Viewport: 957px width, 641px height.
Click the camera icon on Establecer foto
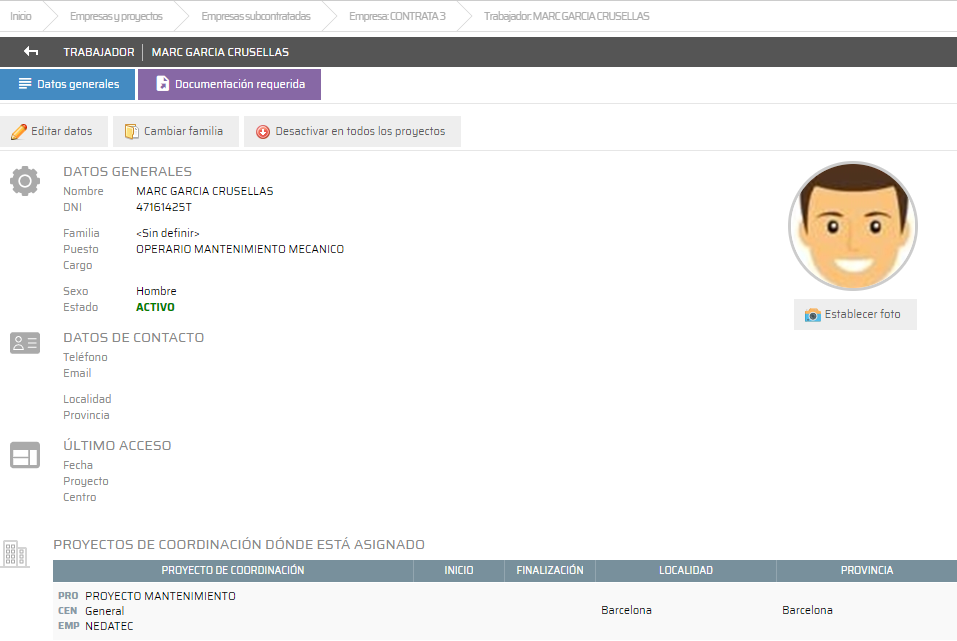[x=812, y=314]
